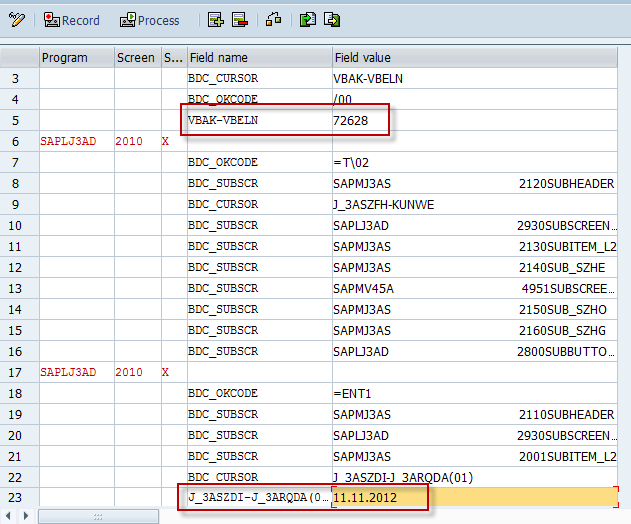This screenshot has width=631, height=524.
Task: Click the abbreviated S... column header
Action: 174,58
